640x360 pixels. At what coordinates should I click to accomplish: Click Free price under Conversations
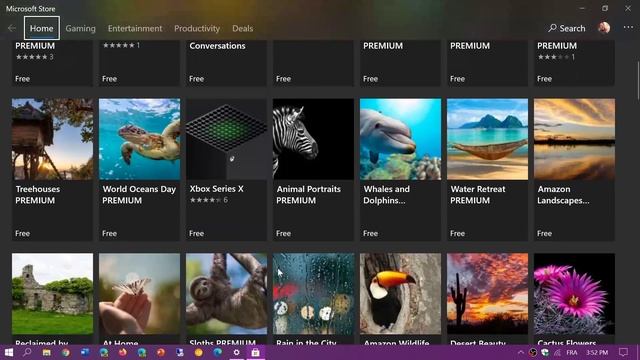click(196, 79)
